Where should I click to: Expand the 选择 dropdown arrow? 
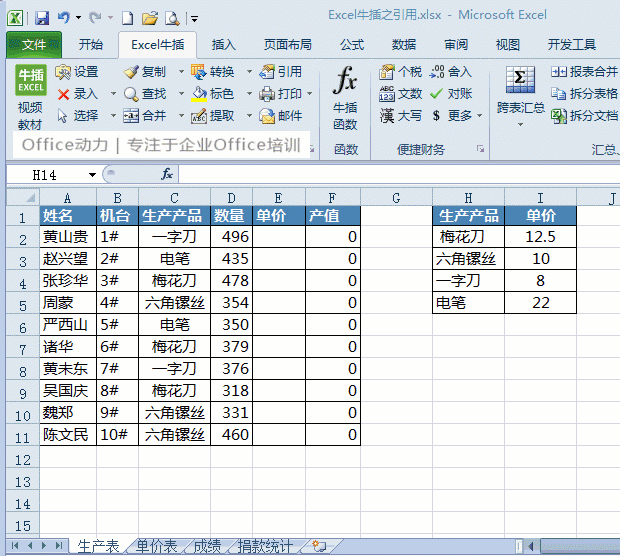(x=113, y=116)
